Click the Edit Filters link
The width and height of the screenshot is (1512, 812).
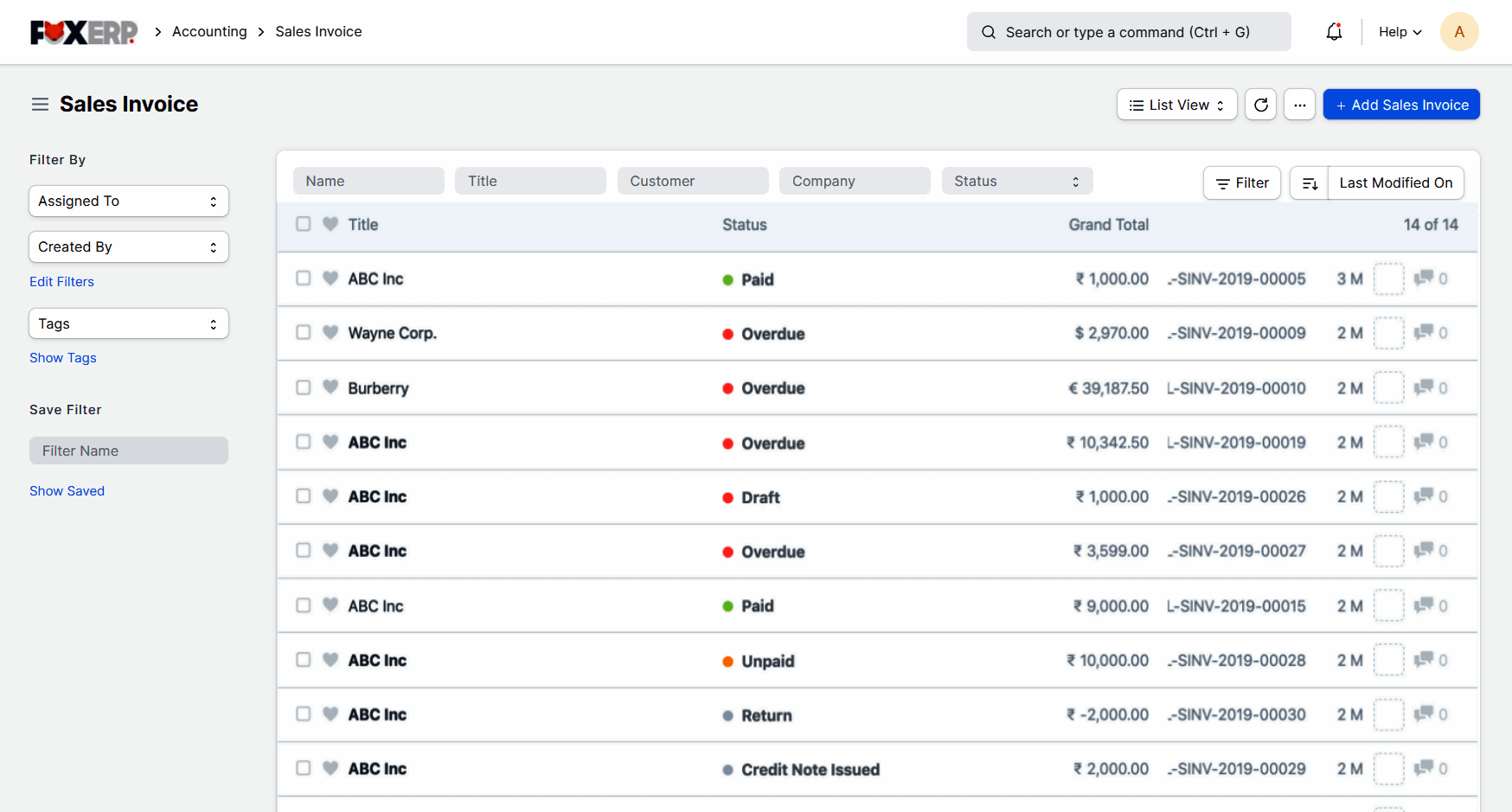click(x=61, y=282)
